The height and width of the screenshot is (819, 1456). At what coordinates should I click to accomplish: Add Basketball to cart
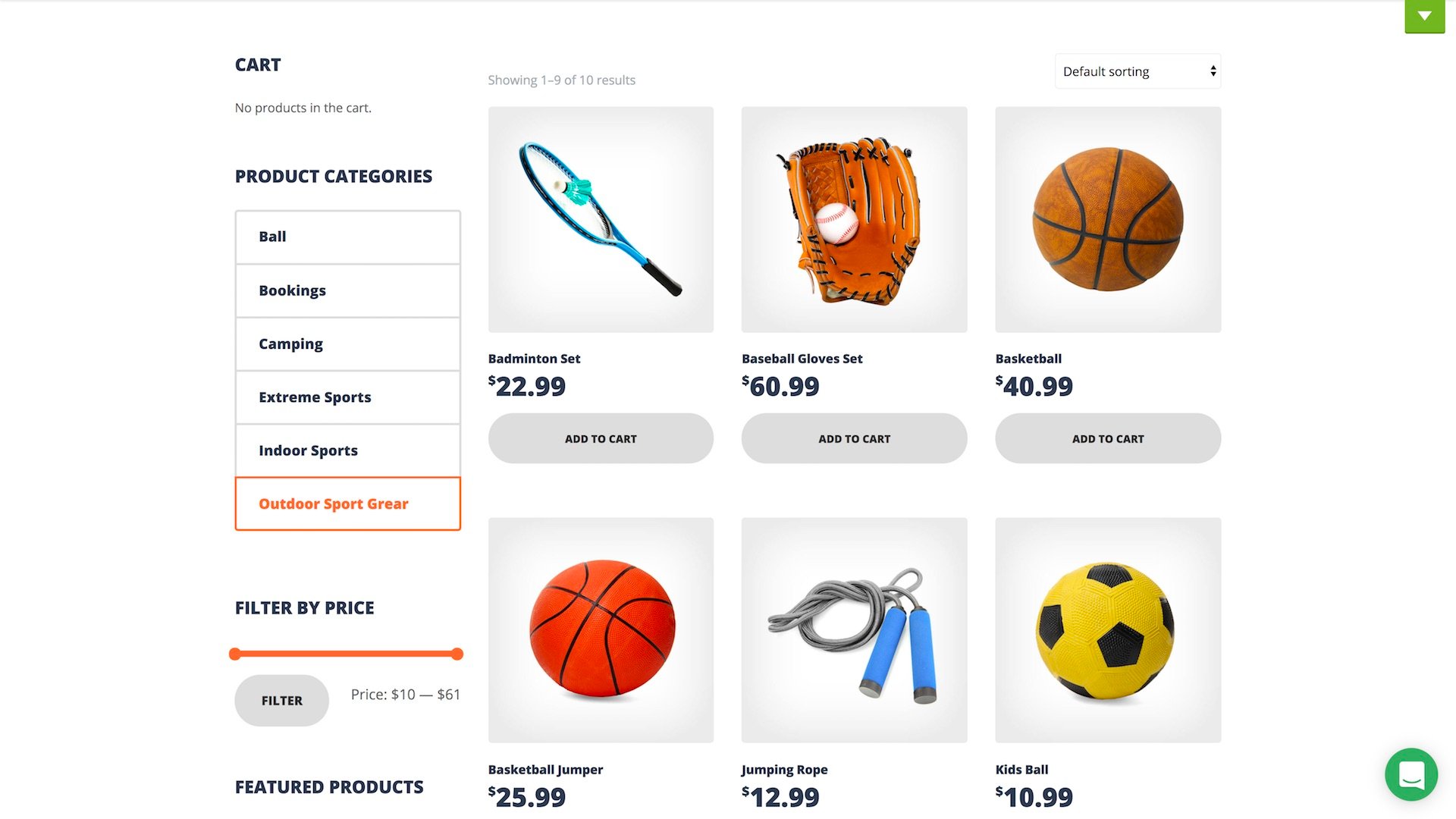point(1108,438)
